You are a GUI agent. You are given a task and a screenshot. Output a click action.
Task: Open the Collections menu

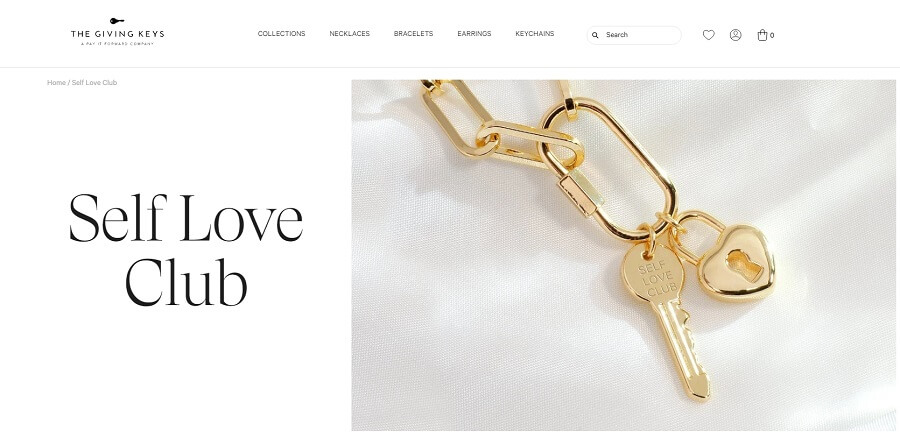tap(281, 34)
